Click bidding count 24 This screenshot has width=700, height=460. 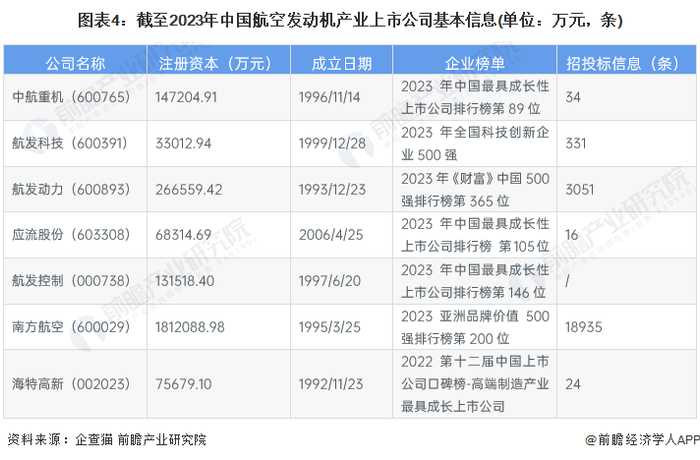573,384
